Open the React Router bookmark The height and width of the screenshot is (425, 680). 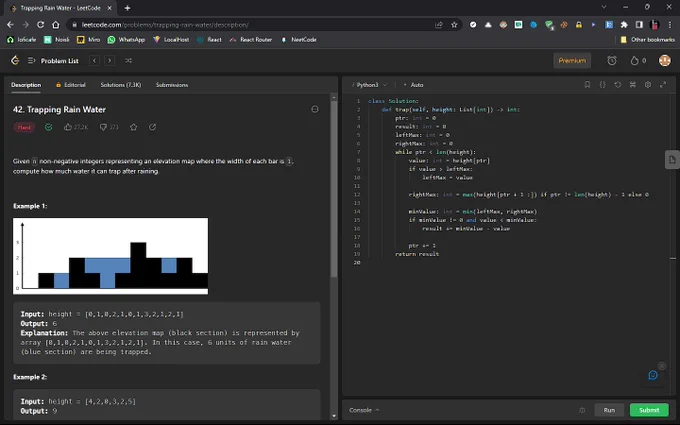[x=251, y=39]
